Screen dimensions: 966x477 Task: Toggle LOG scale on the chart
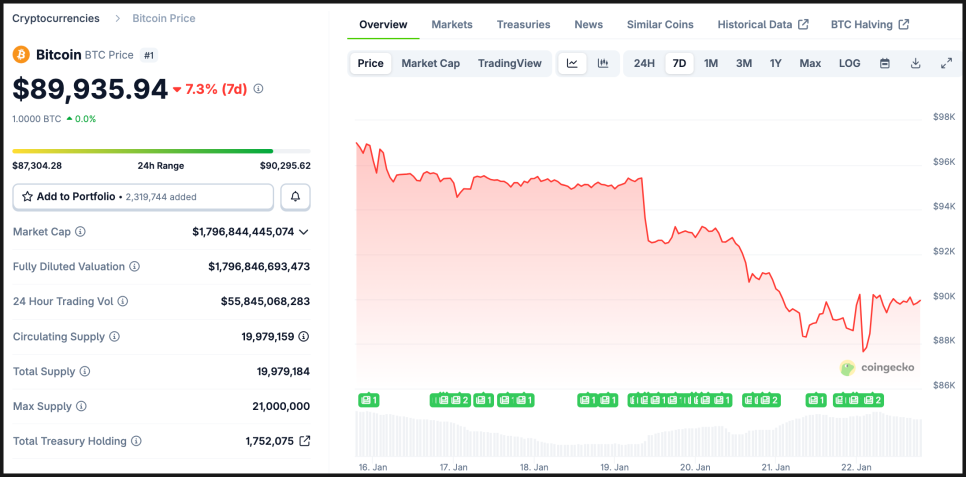coord(849,64)
